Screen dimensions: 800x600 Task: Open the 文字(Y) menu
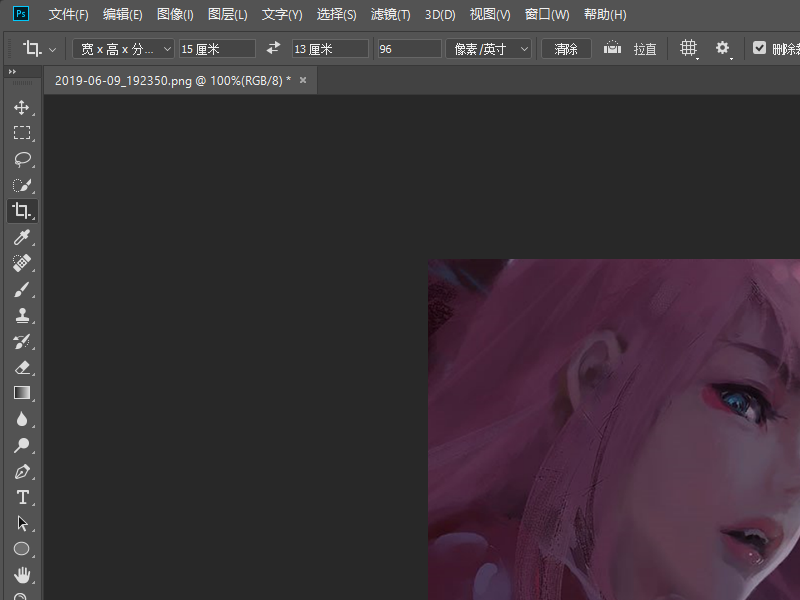[x=282, y=15]
